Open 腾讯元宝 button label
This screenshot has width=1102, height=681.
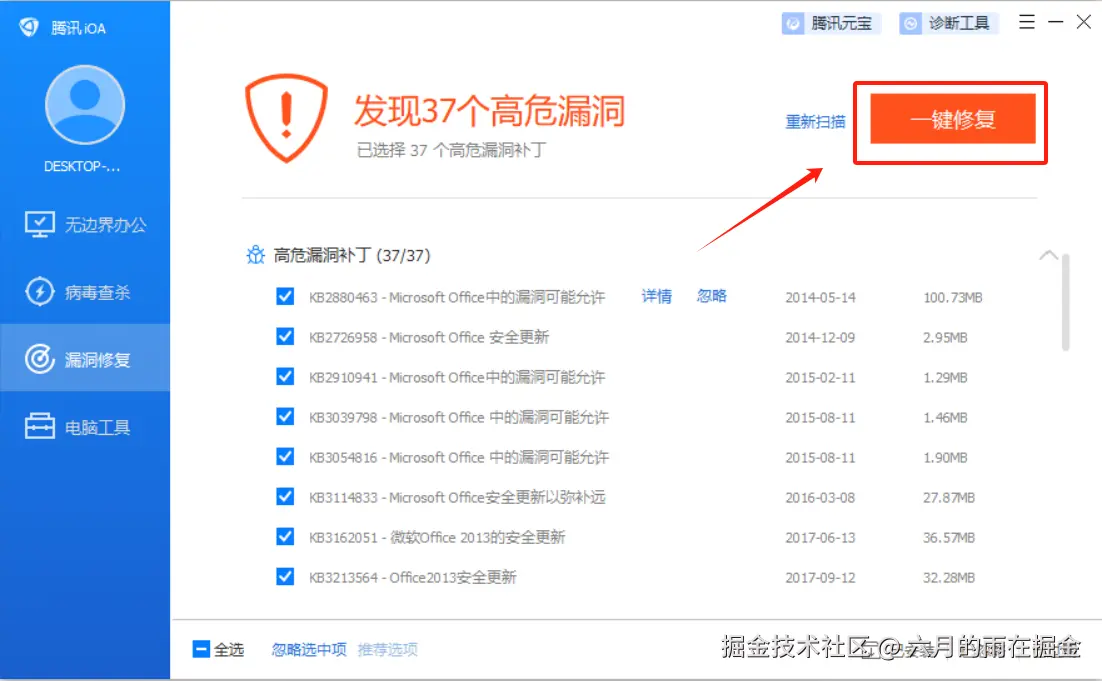pos(841,23)
